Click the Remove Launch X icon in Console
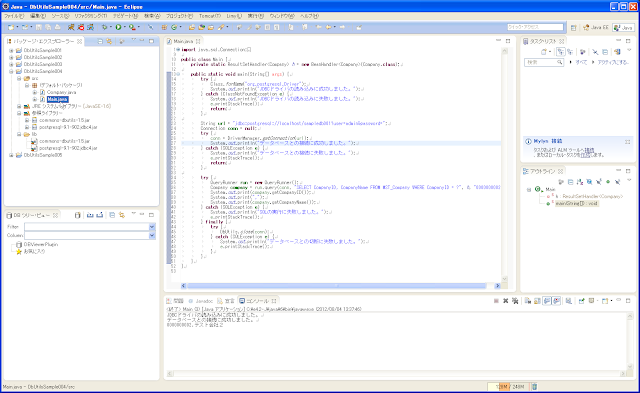This screenshot has height=393, width=640. [x=505, y=301]
